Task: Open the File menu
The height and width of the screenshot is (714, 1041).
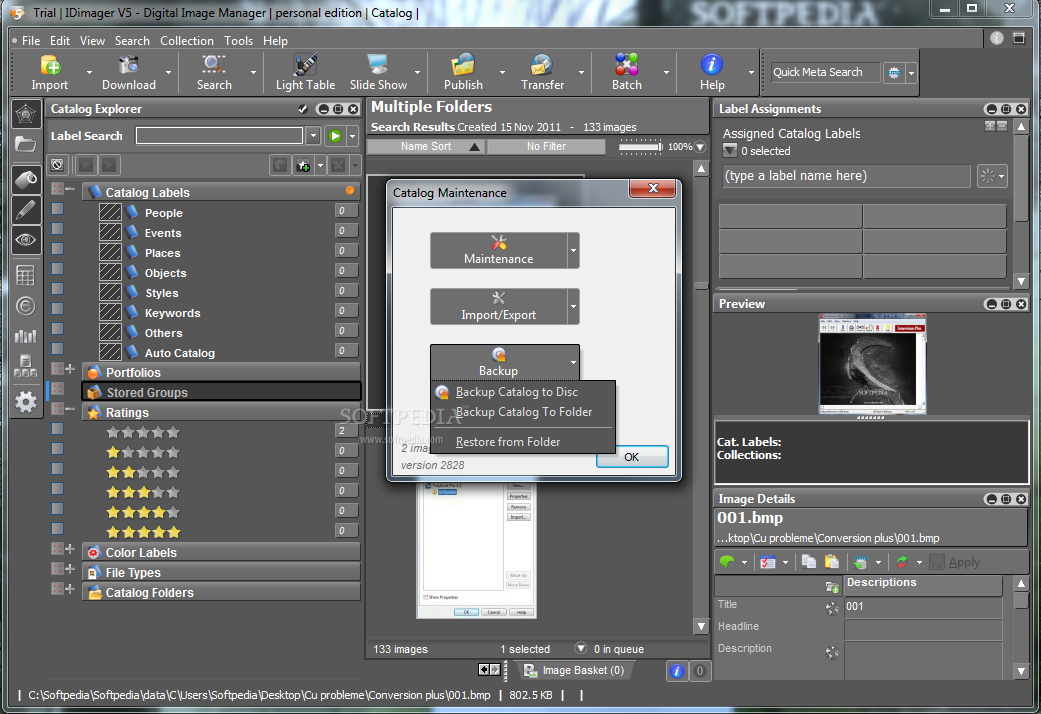Action: coord(31,41)
